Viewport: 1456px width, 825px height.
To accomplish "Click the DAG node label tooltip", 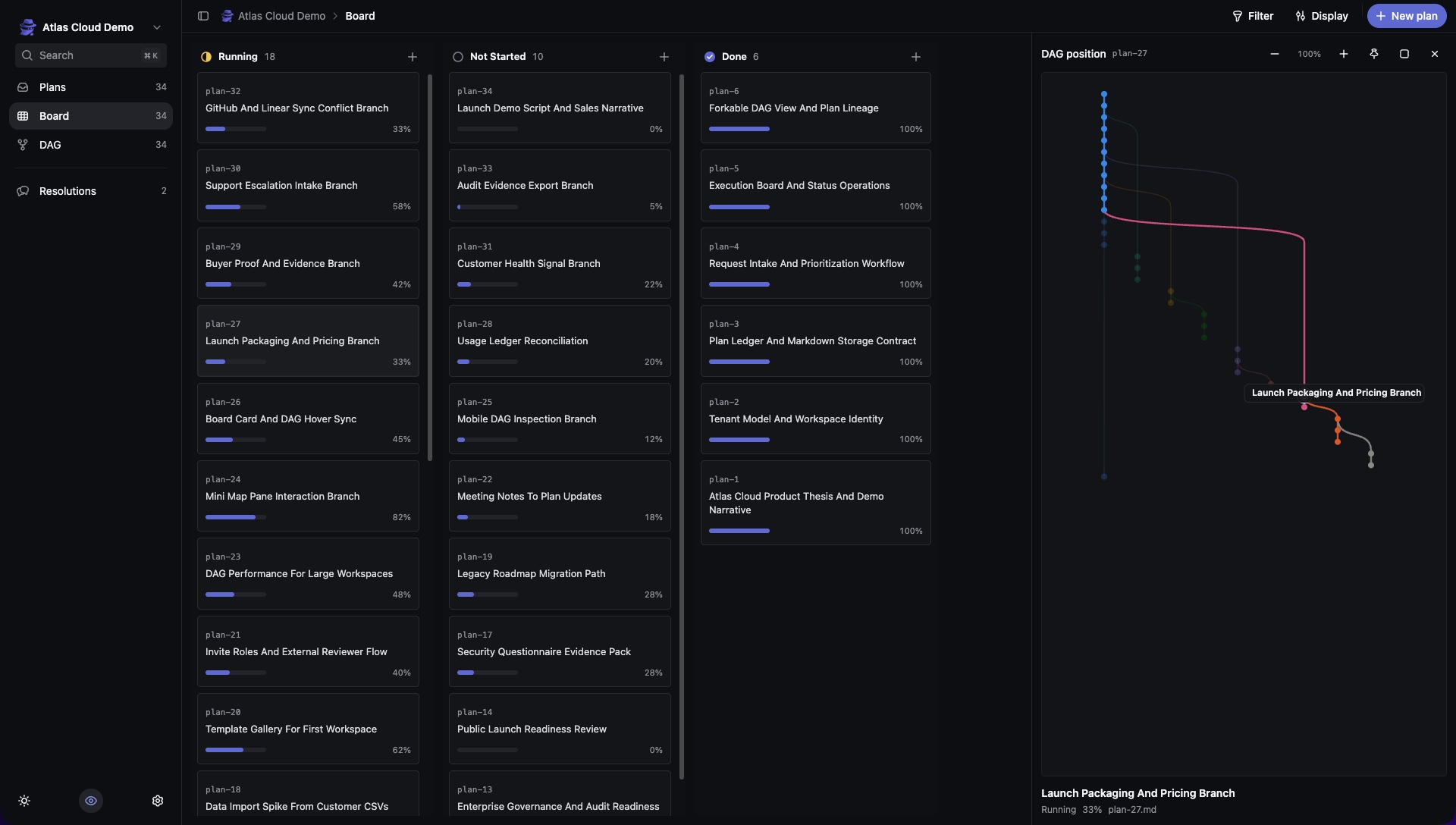I will coord(1335,393).
